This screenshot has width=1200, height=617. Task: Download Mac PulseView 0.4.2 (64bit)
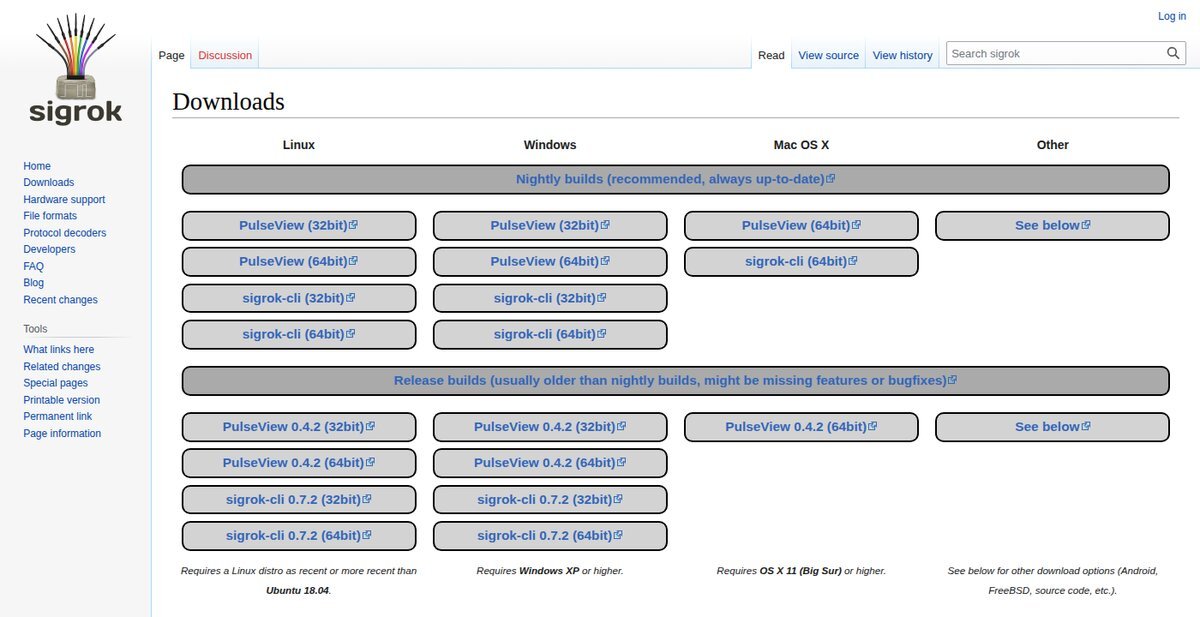click(x=801, y=426)
